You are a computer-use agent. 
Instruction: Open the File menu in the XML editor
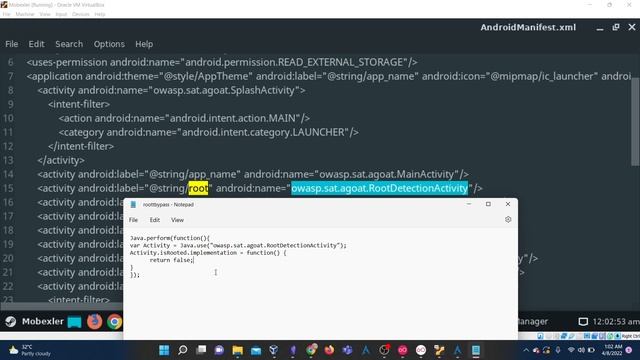pos(11,44)
